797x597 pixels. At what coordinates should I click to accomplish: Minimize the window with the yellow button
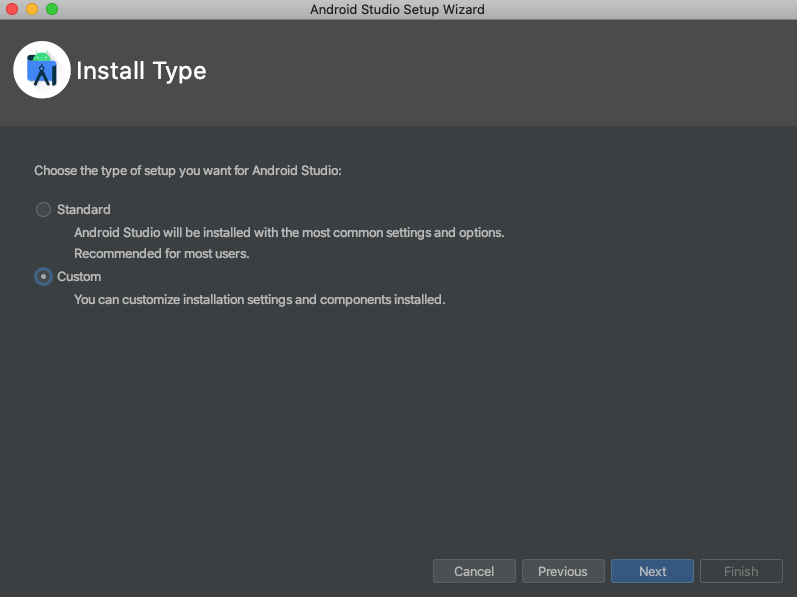[32, 9]
